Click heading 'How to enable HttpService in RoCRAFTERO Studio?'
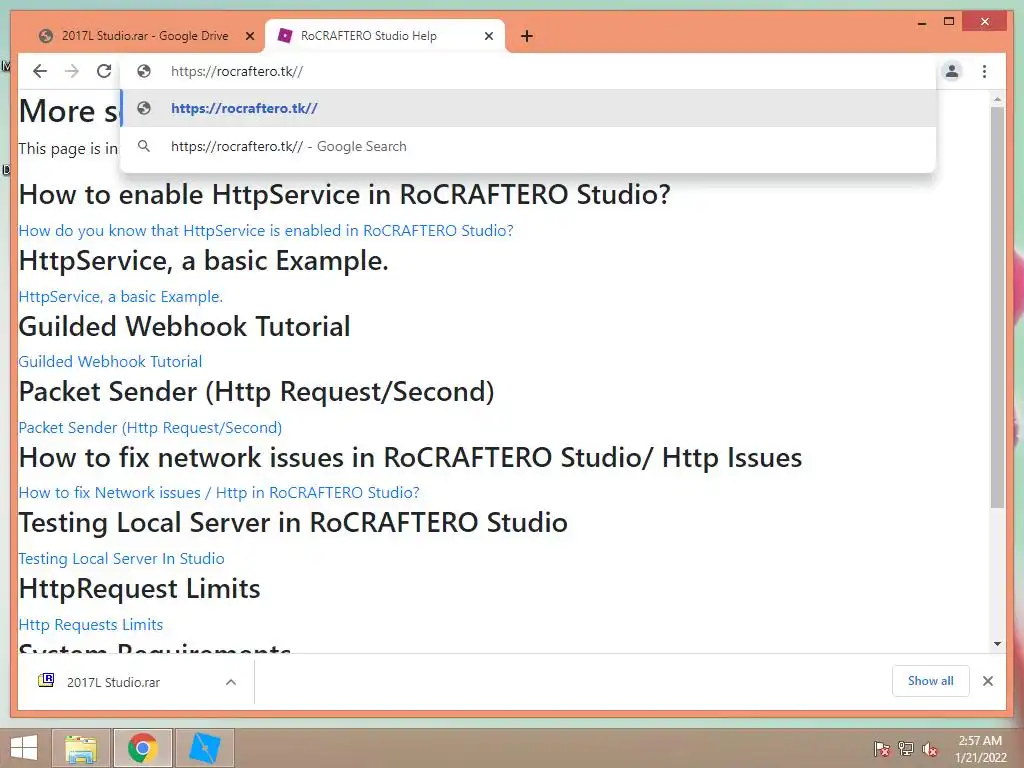 (345, 195)
